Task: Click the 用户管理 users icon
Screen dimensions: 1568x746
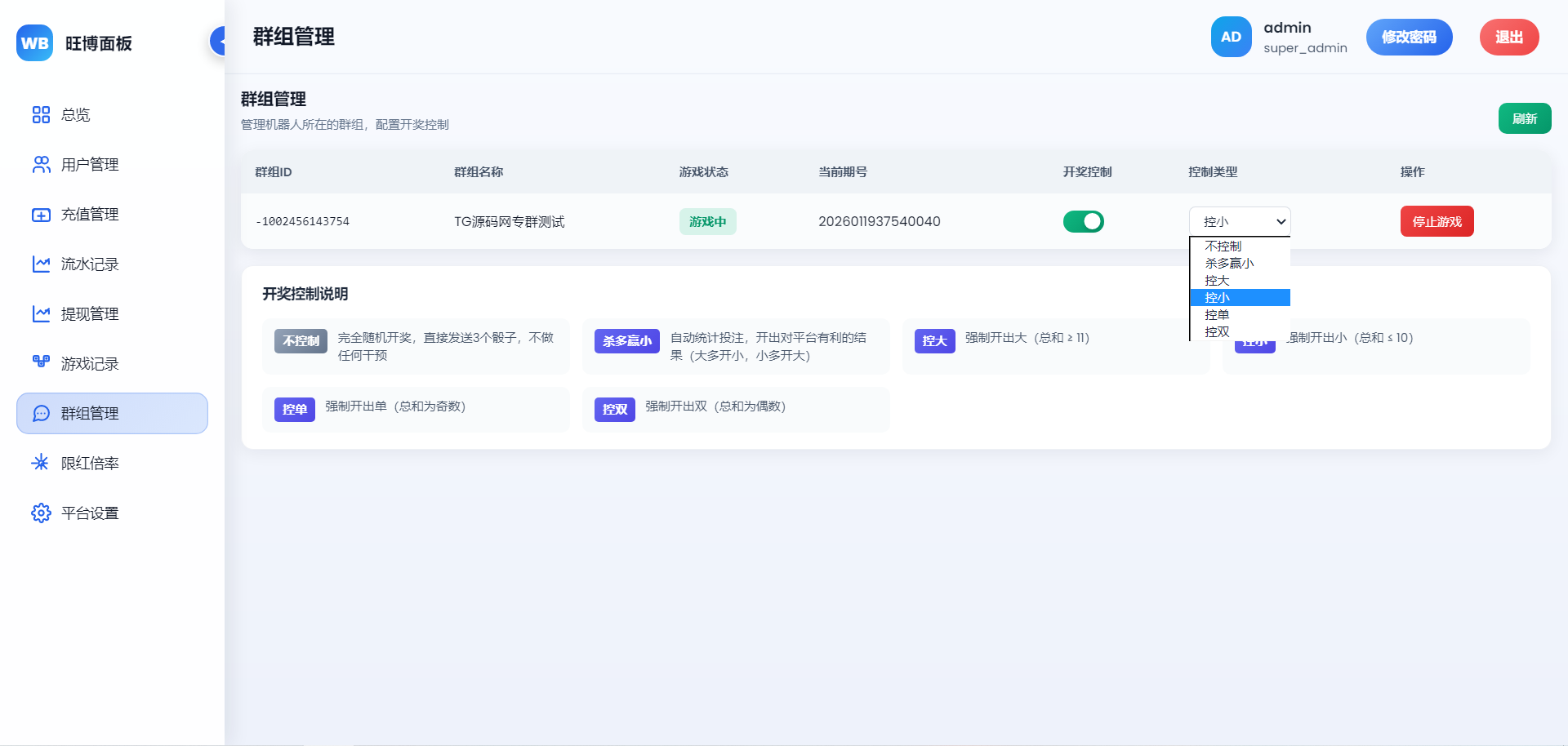Action: 41,165
